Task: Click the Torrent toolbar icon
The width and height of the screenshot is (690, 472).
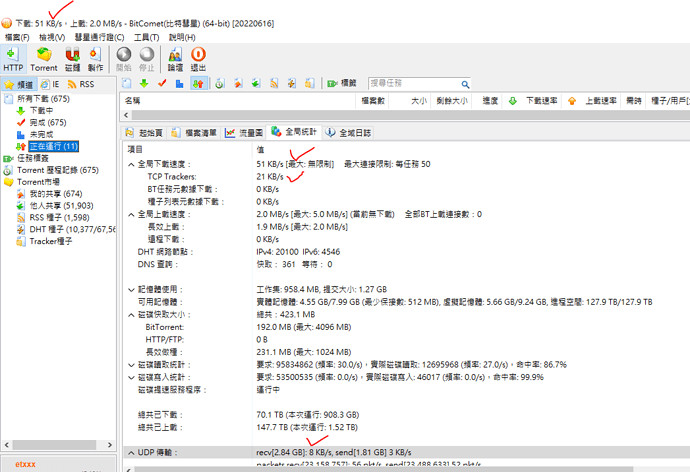Action: point(44,57)
